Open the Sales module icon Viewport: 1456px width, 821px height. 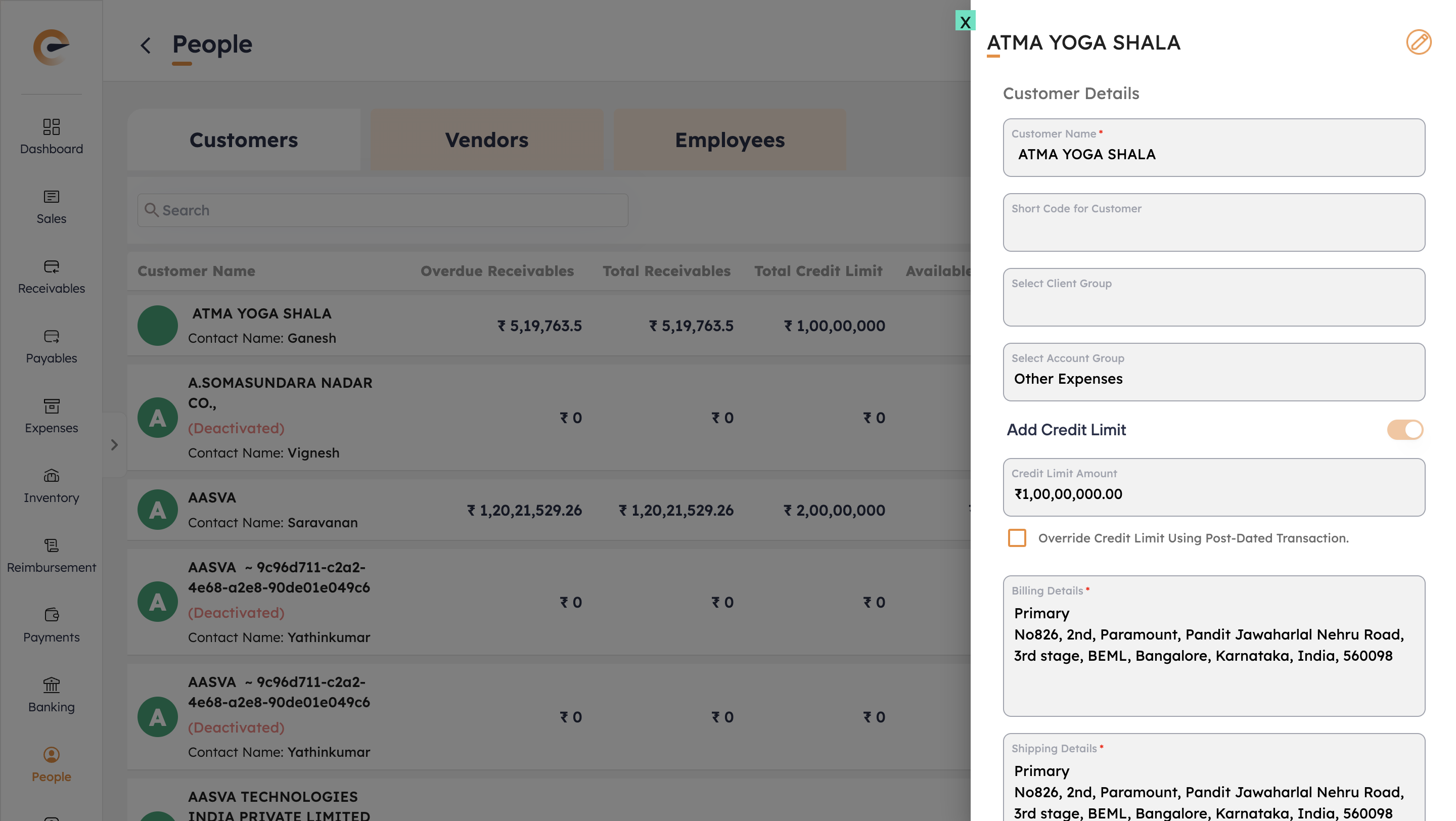(x=52, y=197)
